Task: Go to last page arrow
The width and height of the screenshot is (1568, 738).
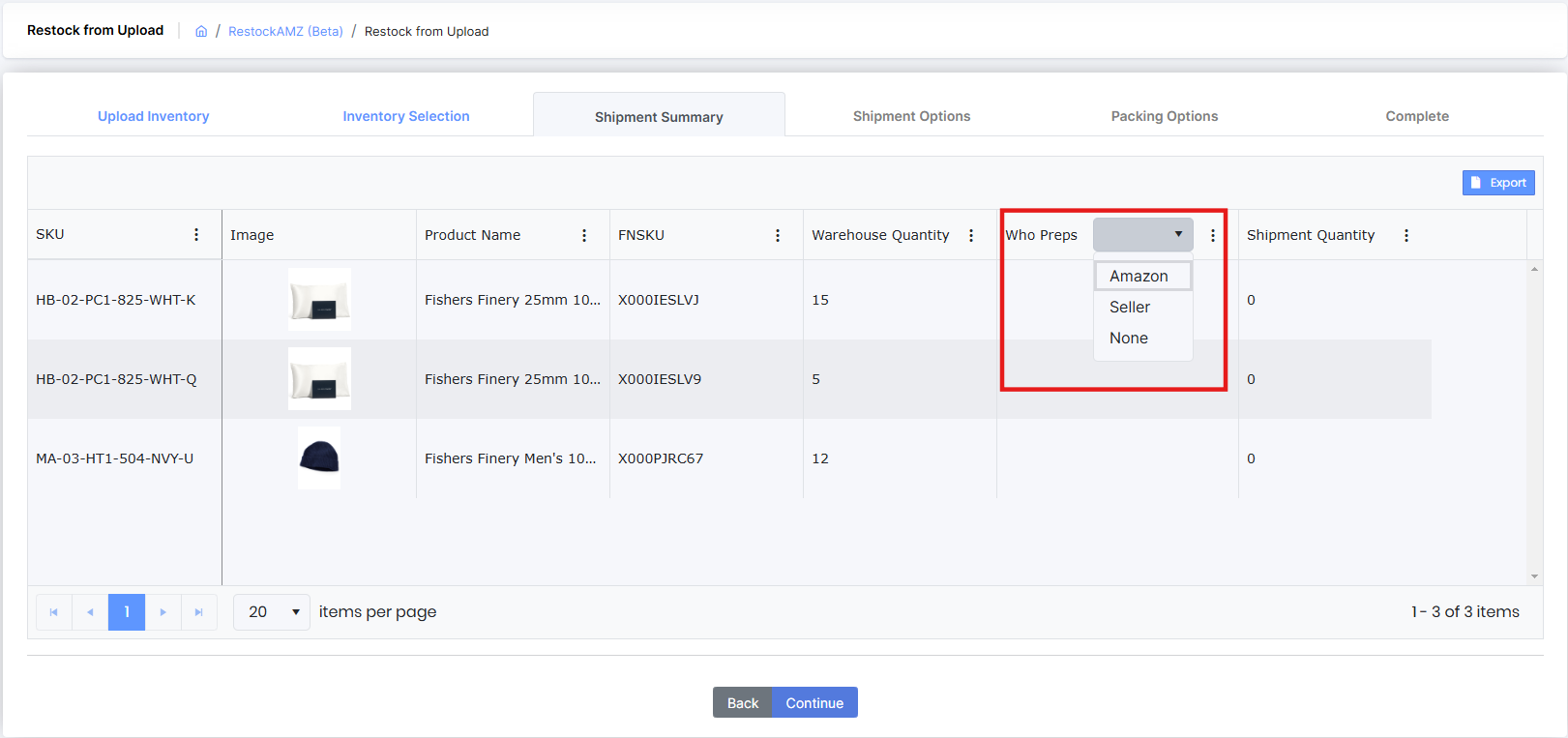Action: pyautogui.click(x=199, y=612)
